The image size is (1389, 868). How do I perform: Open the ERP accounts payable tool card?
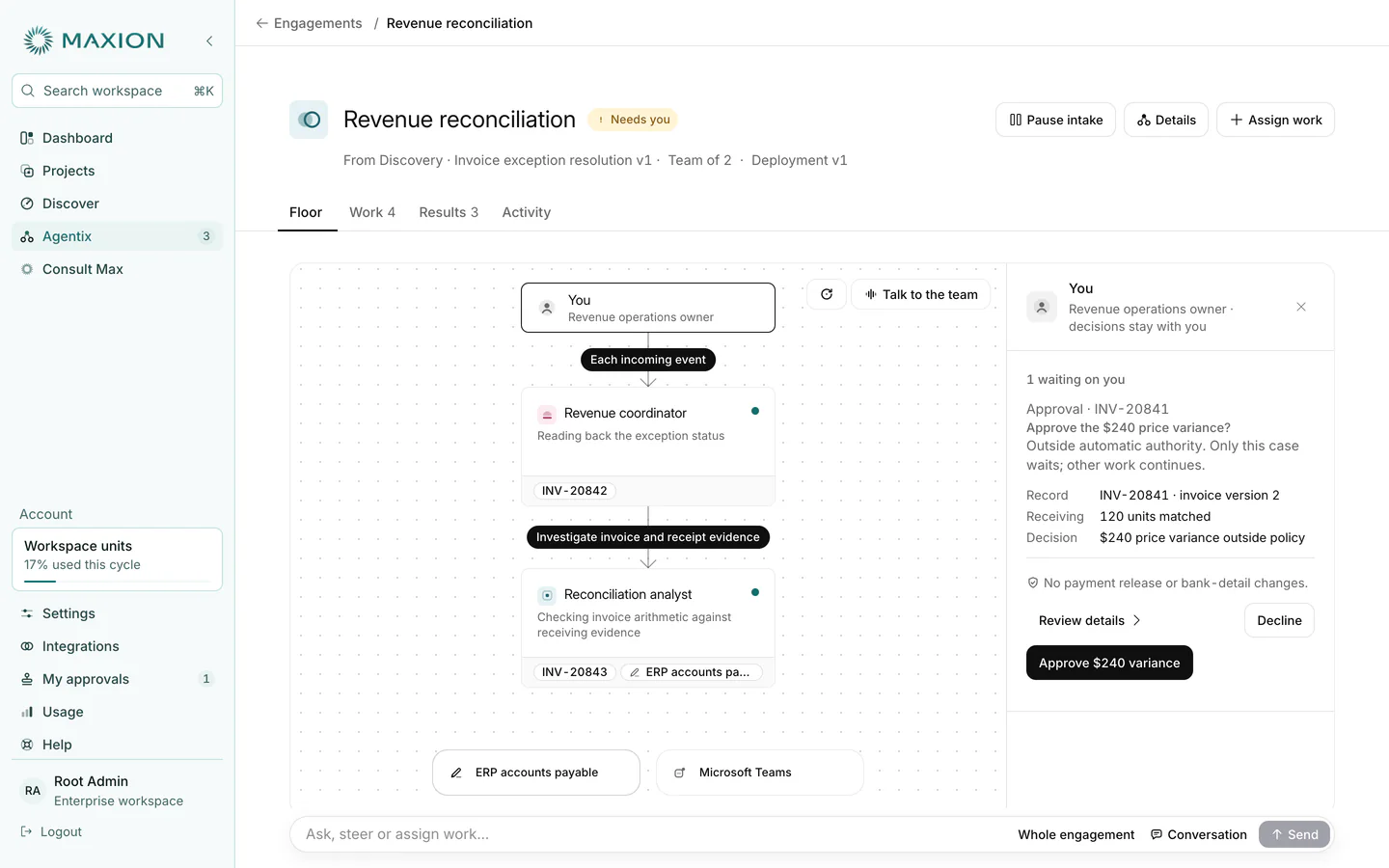(536, 773)
